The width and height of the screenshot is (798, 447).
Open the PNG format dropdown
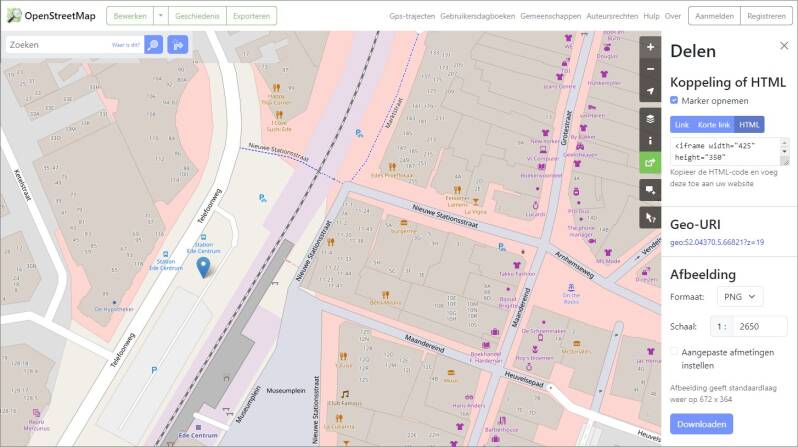click(x=740, y=296)
